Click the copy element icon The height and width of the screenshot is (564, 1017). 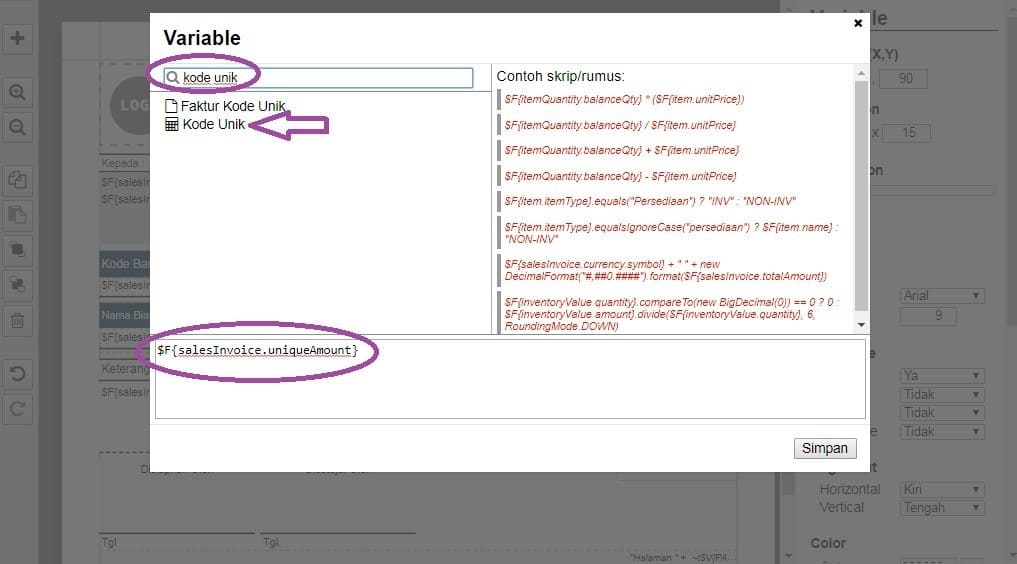pos(17,180)
